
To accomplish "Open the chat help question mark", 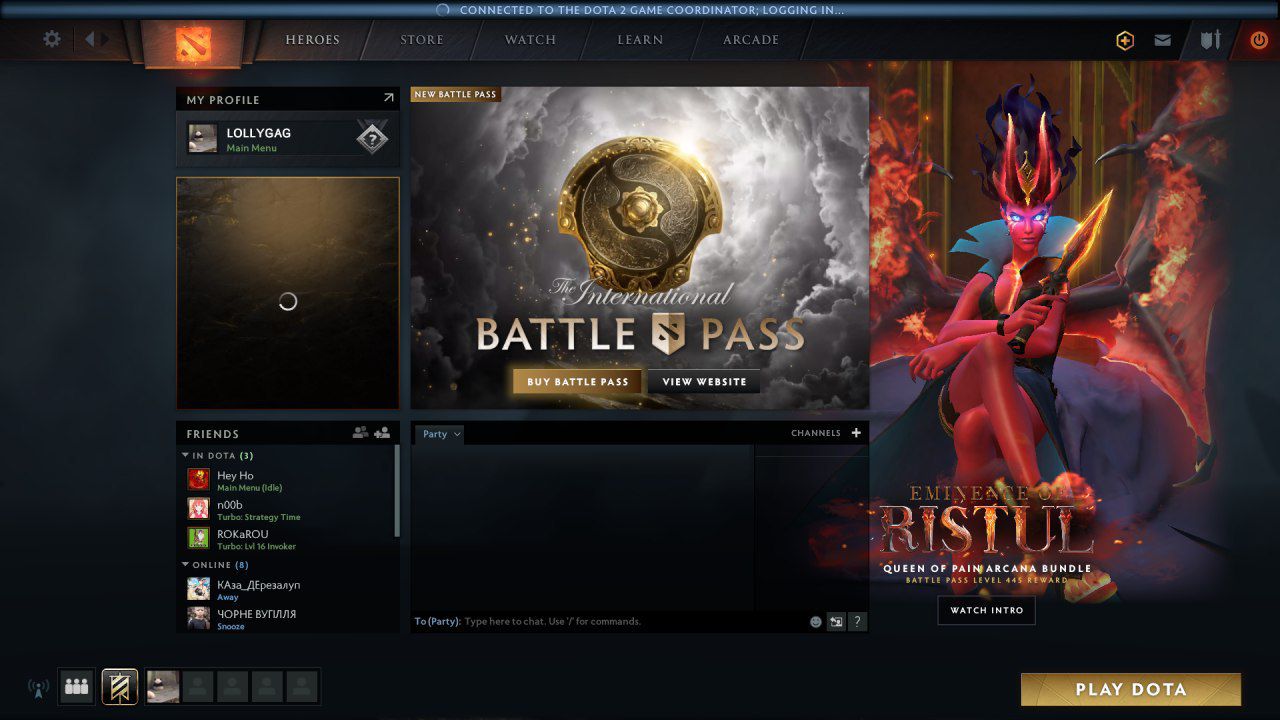I will [x=857, y=621].
